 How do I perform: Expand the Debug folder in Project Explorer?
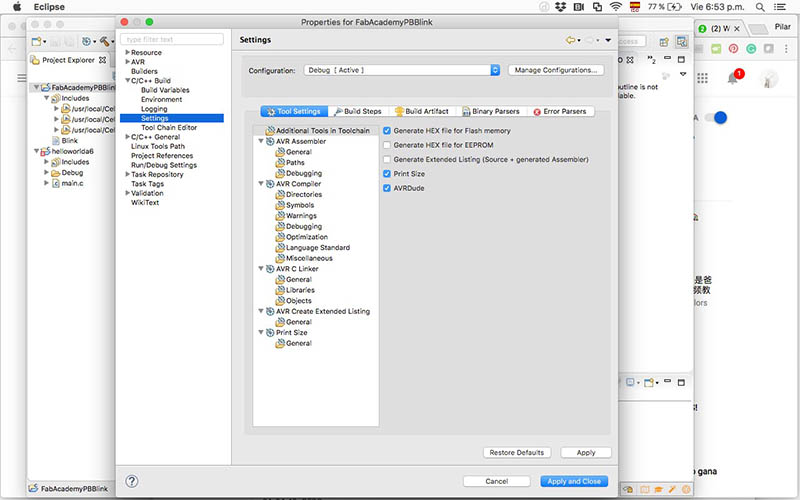[46, 173]
